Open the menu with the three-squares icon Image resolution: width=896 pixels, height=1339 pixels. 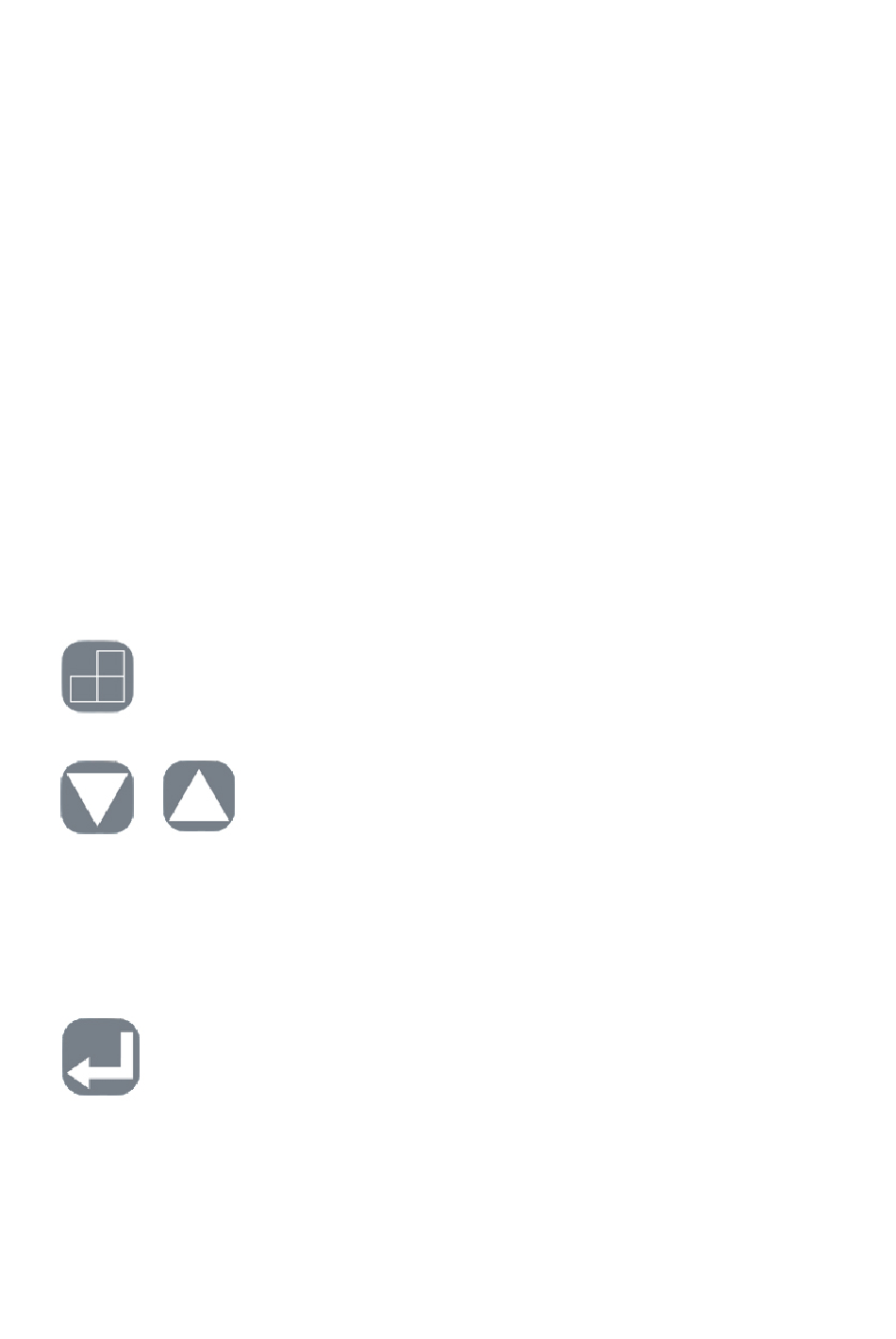98,677
